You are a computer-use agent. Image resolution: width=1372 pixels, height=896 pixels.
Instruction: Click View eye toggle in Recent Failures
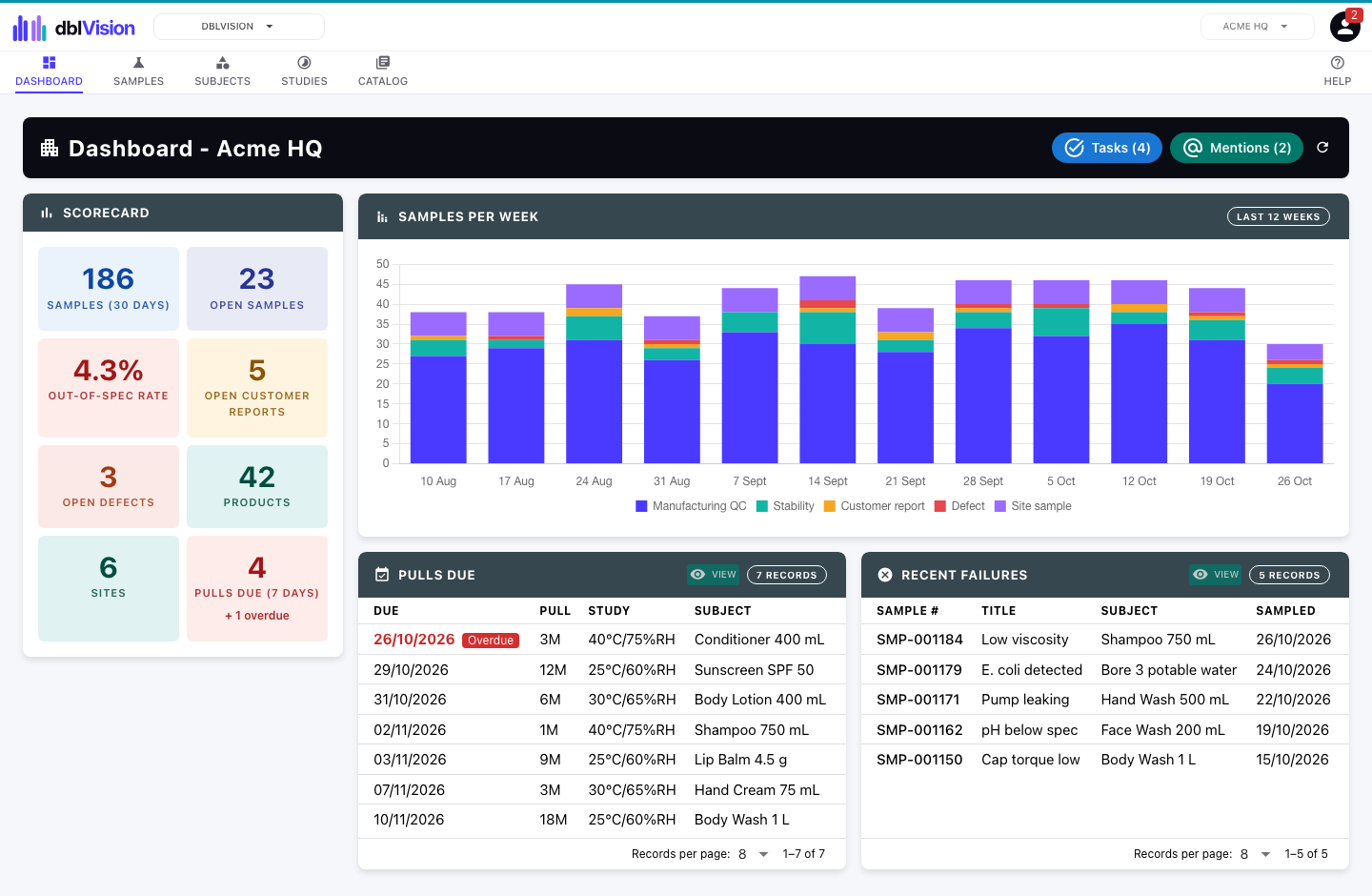[1216, 575]
